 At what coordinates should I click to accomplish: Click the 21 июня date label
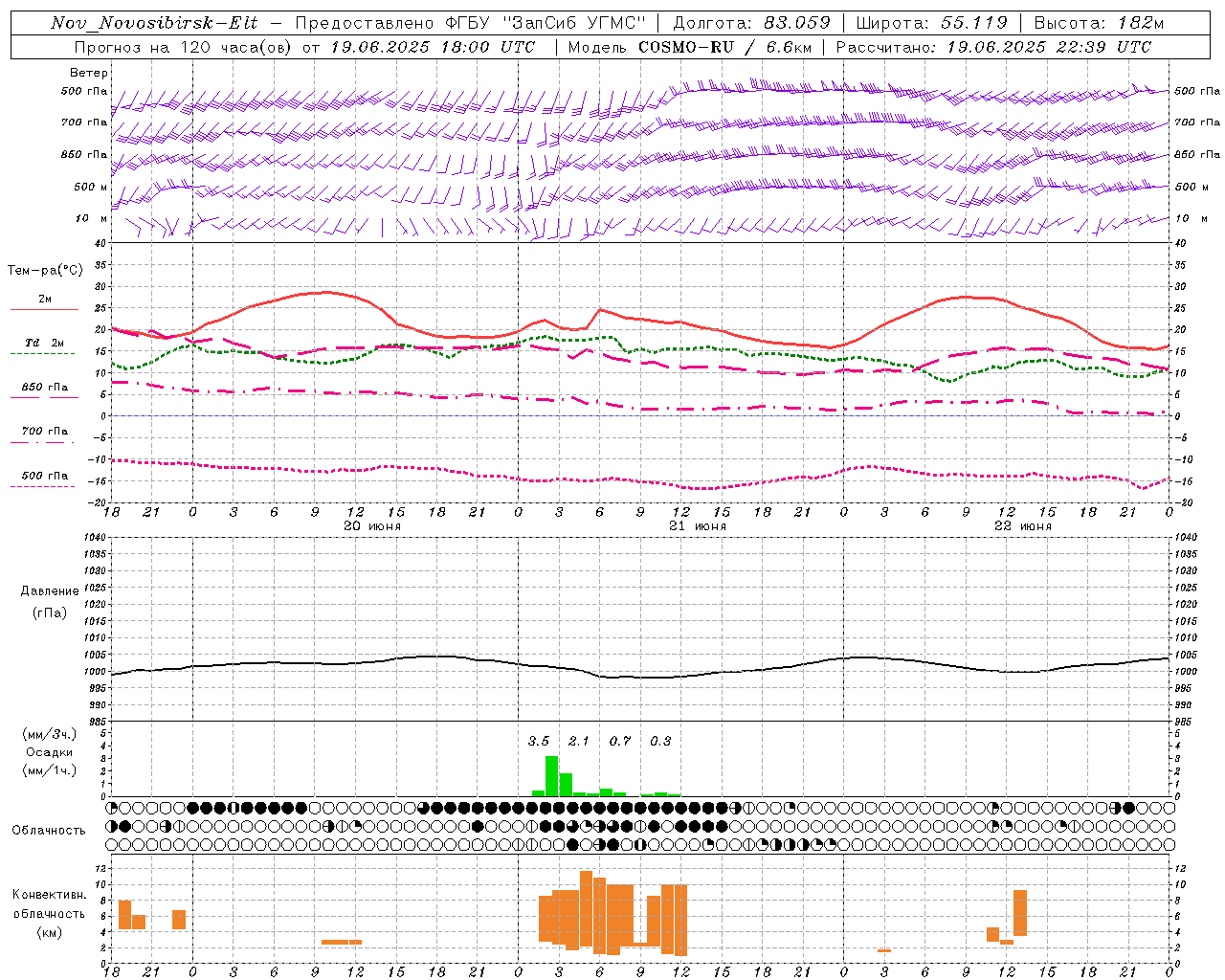pyautogui.click(x=698, y=526)
